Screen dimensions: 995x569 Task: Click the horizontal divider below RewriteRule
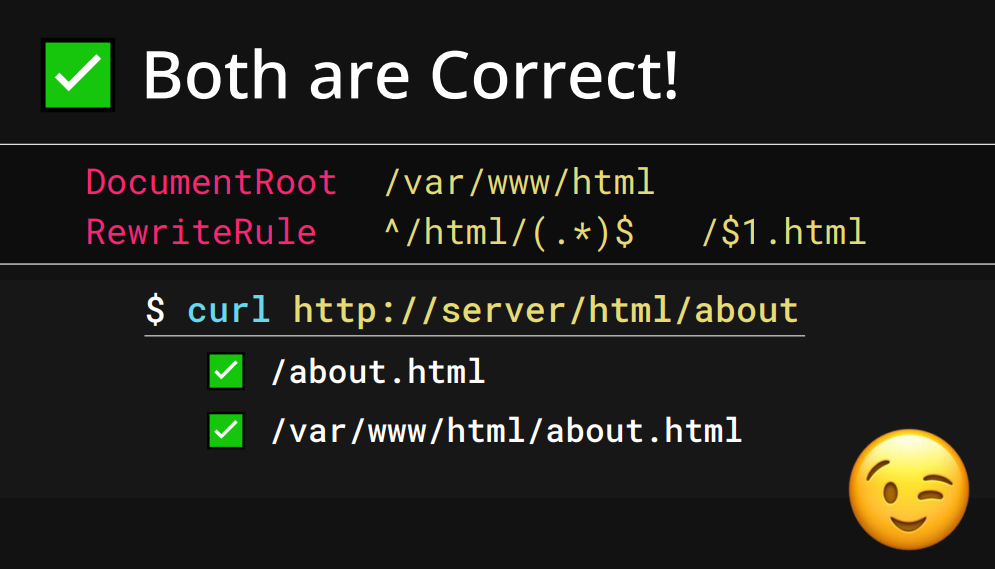click(x=498, y=264)
